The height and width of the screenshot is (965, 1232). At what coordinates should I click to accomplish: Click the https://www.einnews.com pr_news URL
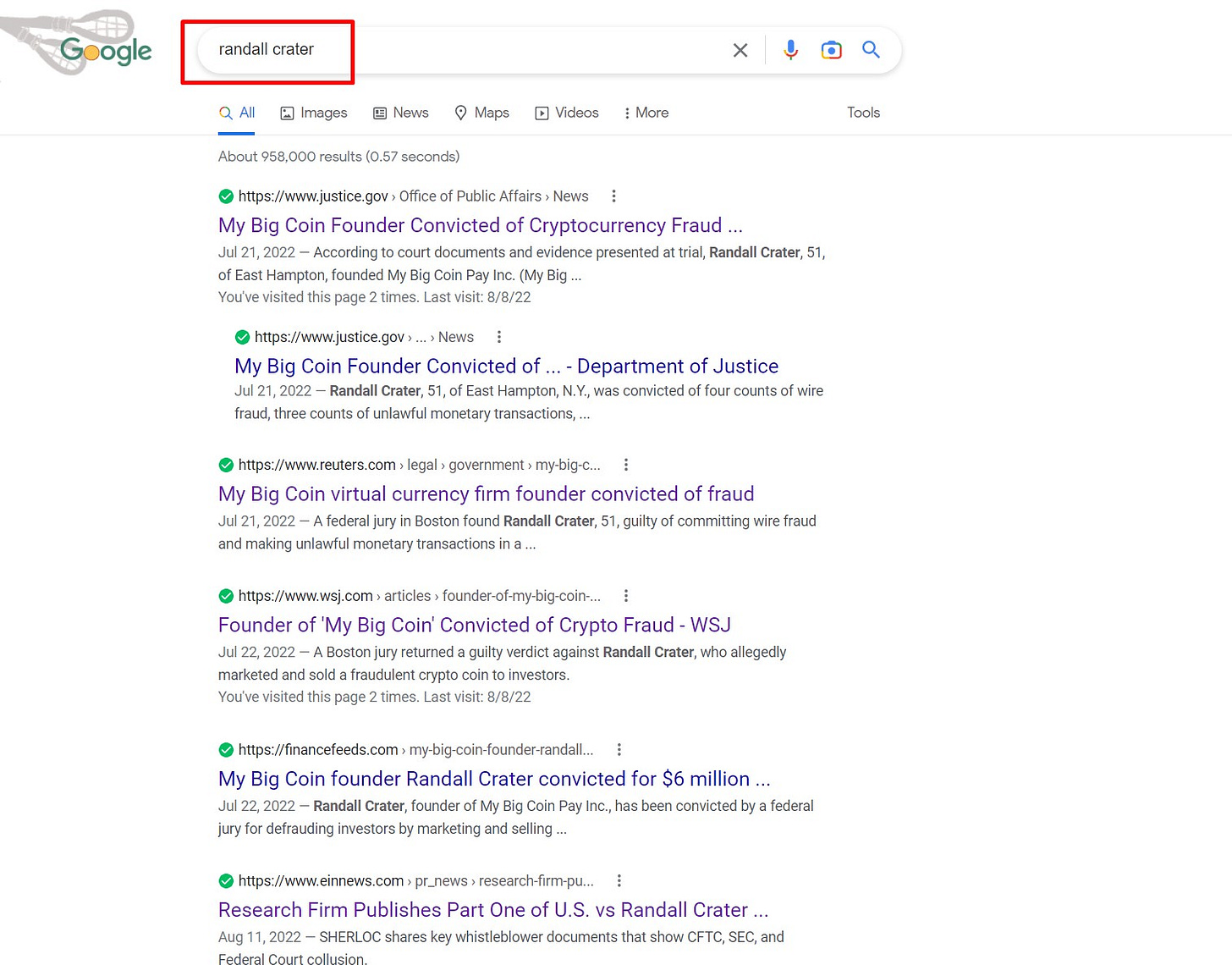tap(415, 881)
